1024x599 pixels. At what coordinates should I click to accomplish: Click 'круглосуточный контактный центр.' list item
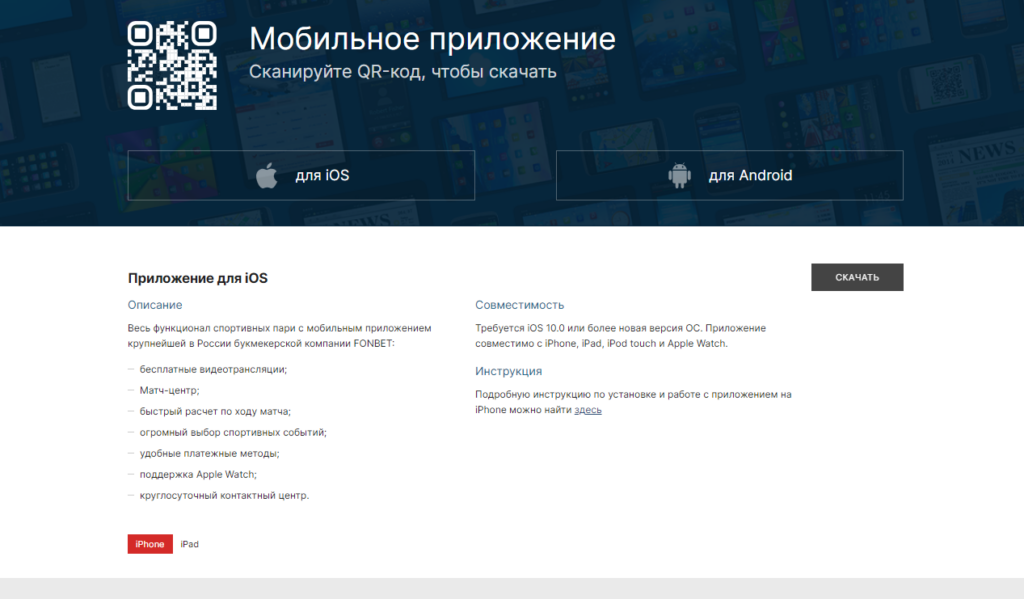[224, 495]
